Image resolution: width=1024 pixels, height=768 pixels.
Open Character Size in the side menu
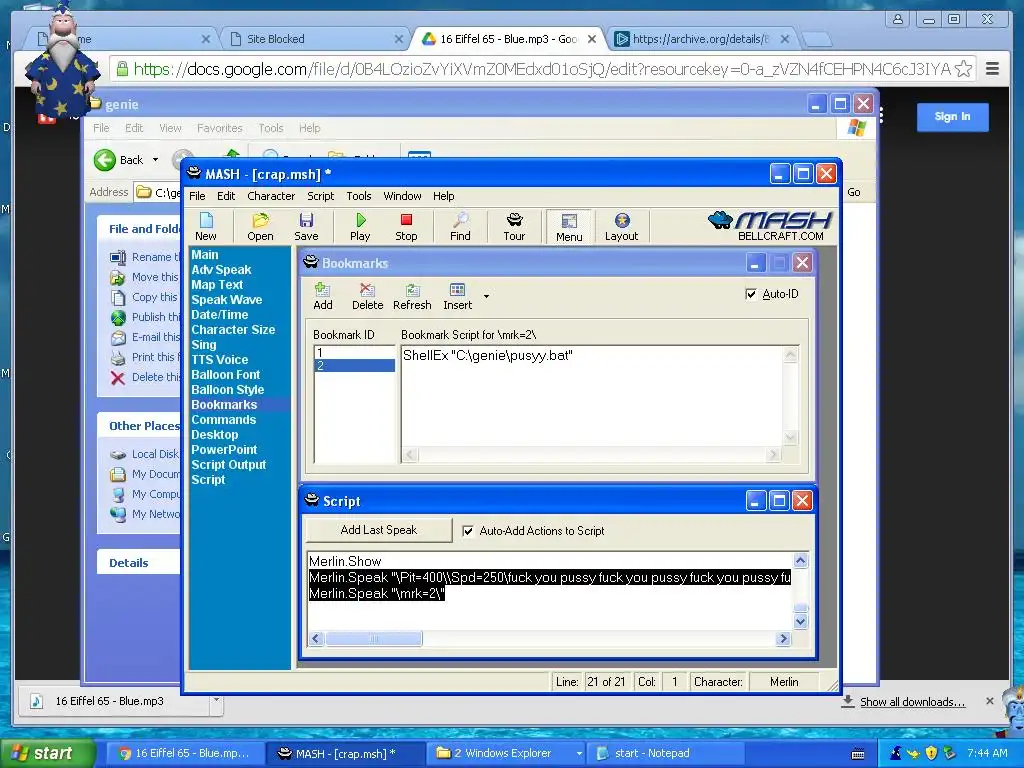click(232, 330)
